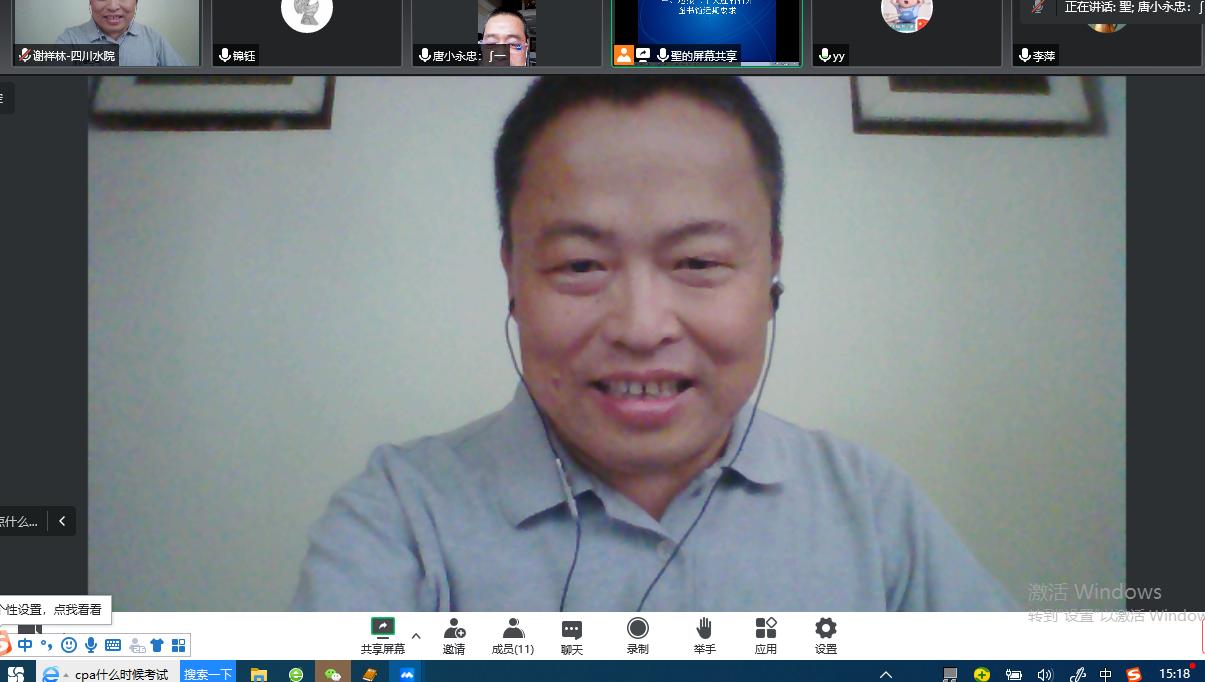1205x682 pixels.
Task: Expand share screen options arrow
Action: point(416,635)
